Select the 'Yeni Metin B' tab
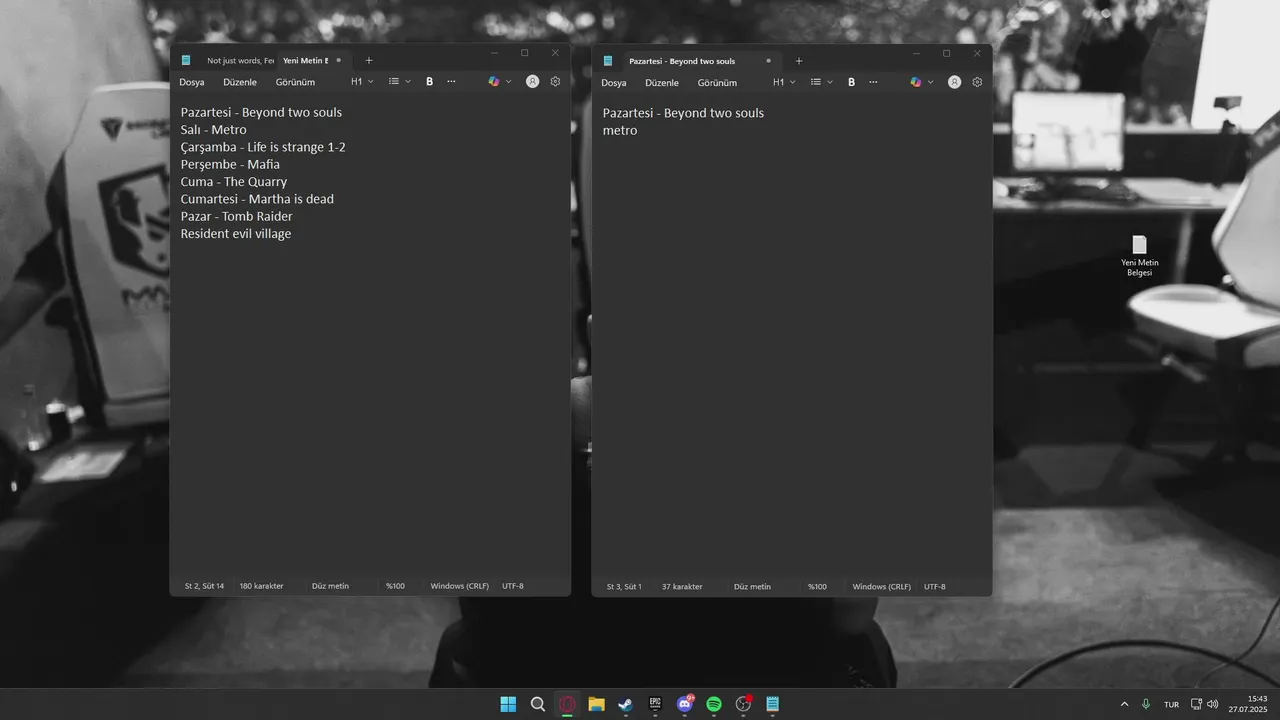This screenshot has height=720, width=1280. [305, 61]
